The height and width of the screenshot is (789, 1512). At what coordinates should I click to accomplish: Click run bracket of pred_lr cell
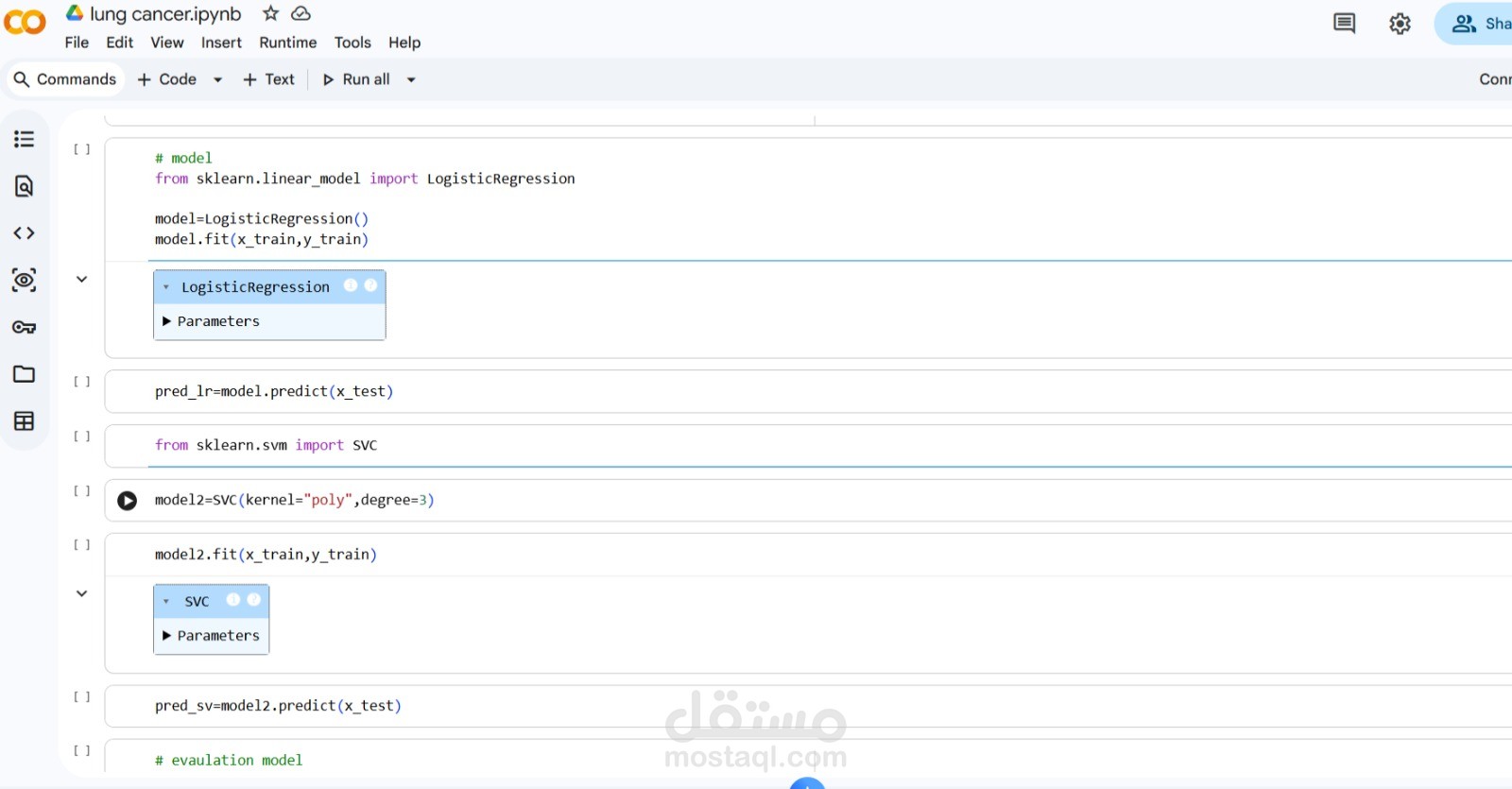pyautogui.click(x=82, y=382)
